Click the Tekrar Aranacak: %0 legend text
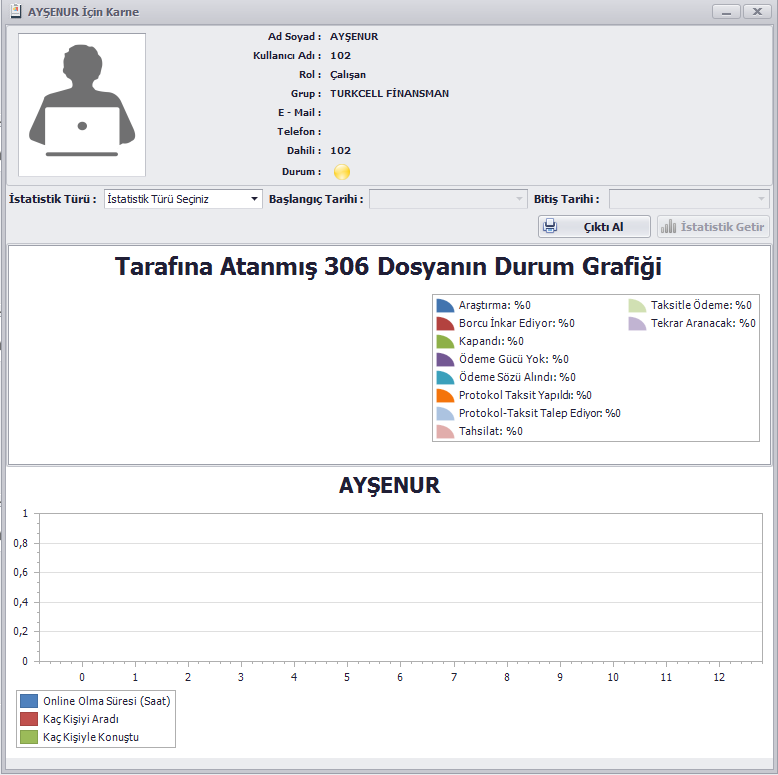 click(x=703, y=323)
